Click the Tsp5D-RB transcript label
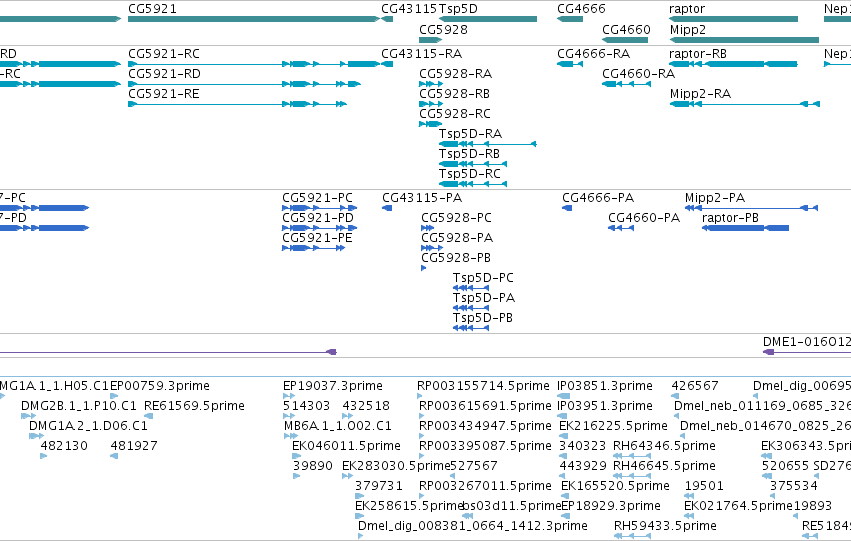Viewport: 851px width, 541px height. point(469,154)
